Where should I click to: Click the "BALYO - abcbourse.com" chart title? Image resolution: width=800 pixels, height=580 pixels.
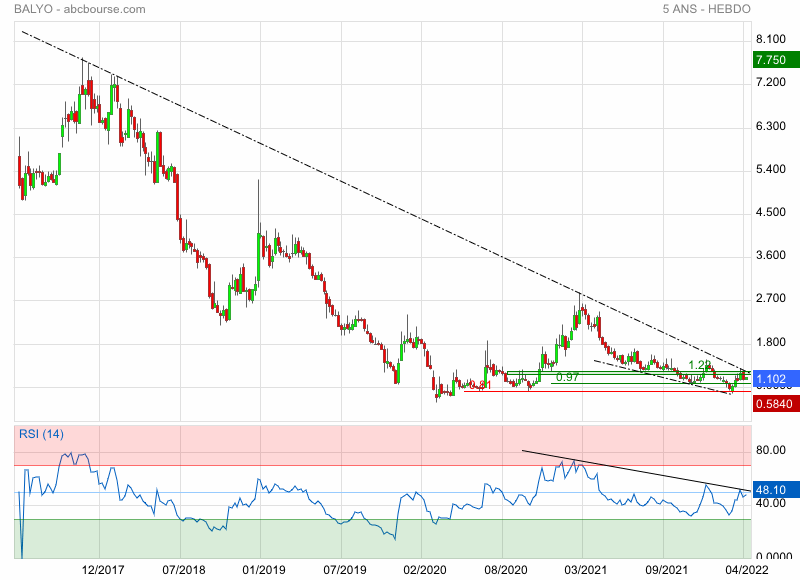click(x=80, y=9)
